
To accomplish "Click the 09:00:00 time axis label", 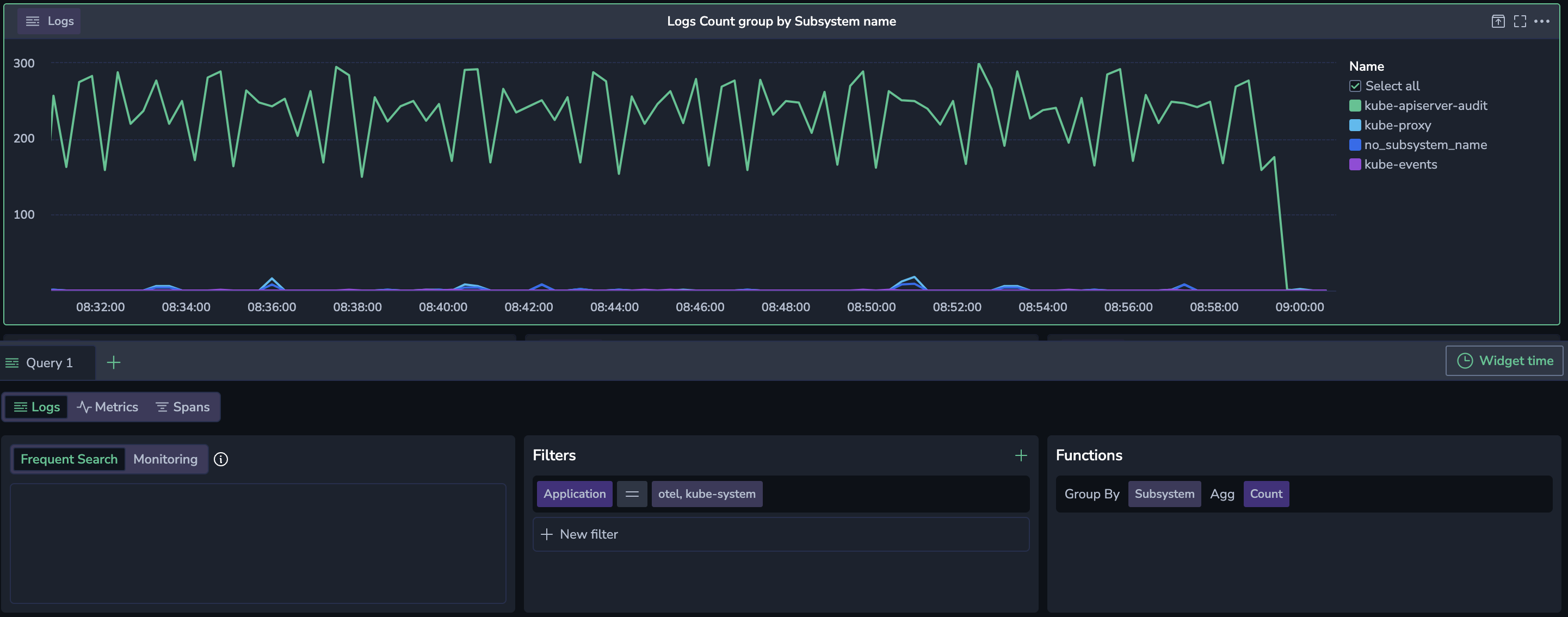I will point(1300,307).
